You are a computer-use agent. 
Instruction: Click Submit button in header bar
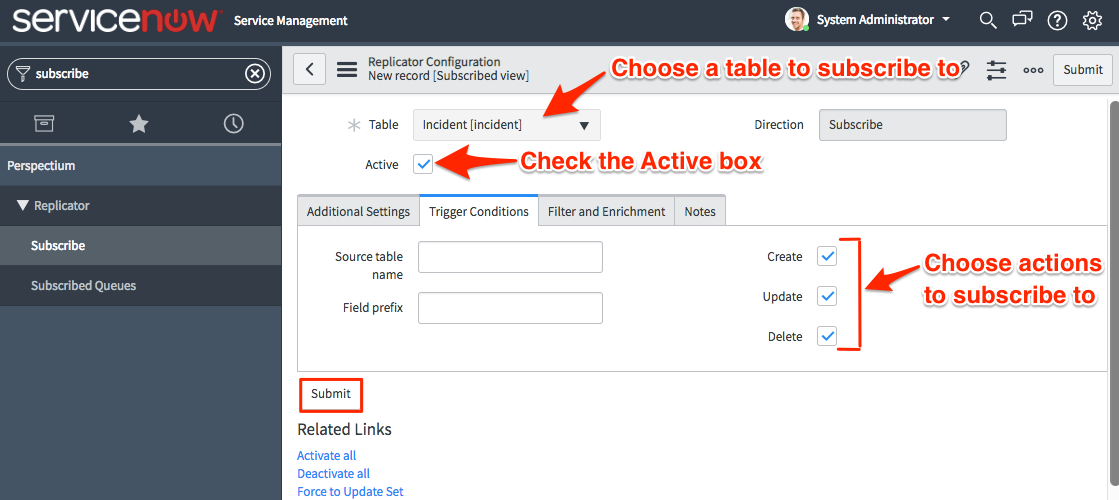click(1083, 69)
